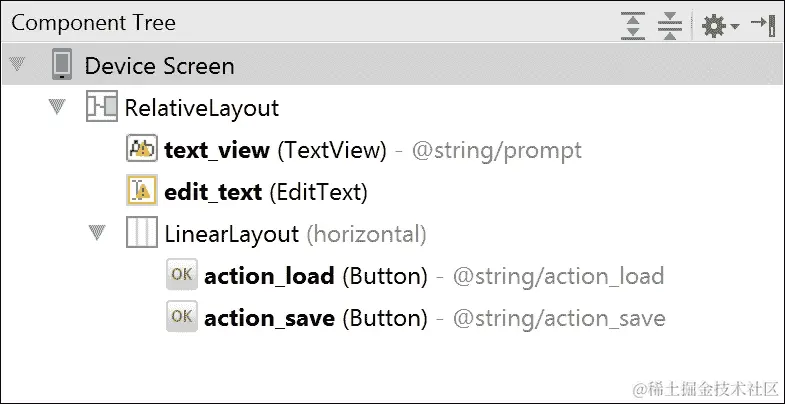Click the Collapse All icon in header
Image resolution: width=785 pixels, height=404 pixels.
(x=669, y=24)
